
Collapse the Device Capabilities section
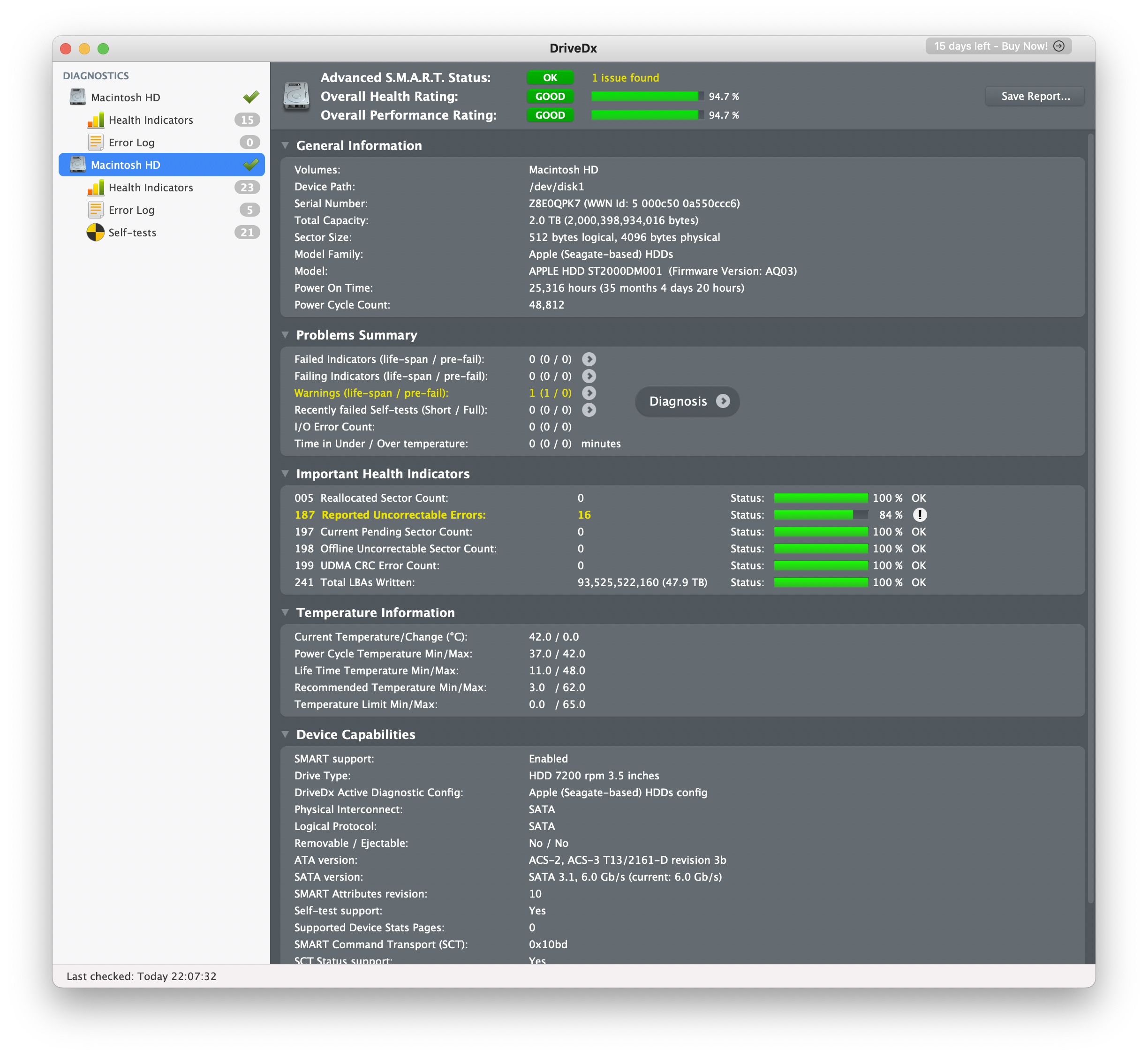286,734
